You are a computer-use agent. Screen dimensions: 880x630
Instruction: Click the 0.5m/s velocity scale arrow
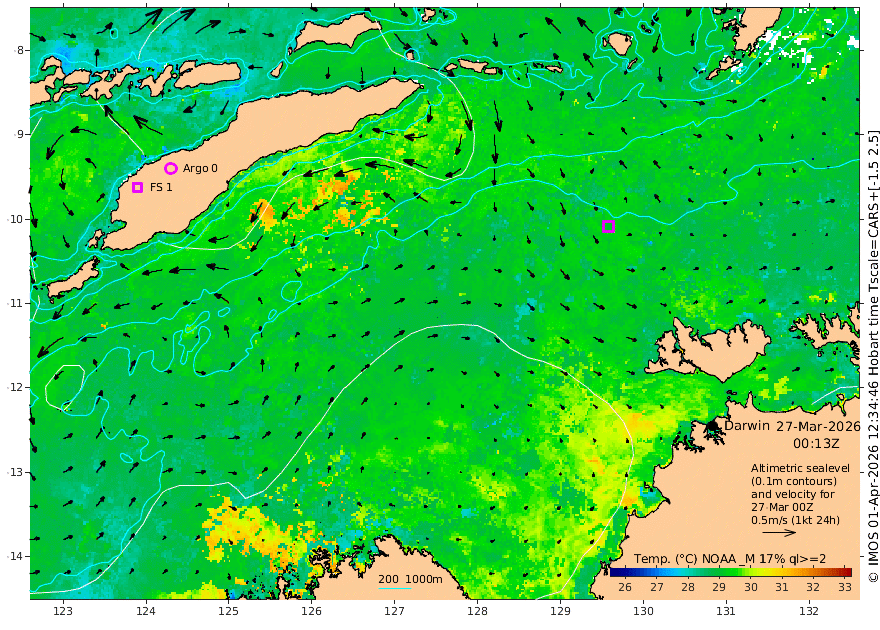click(x=779, y=532)
